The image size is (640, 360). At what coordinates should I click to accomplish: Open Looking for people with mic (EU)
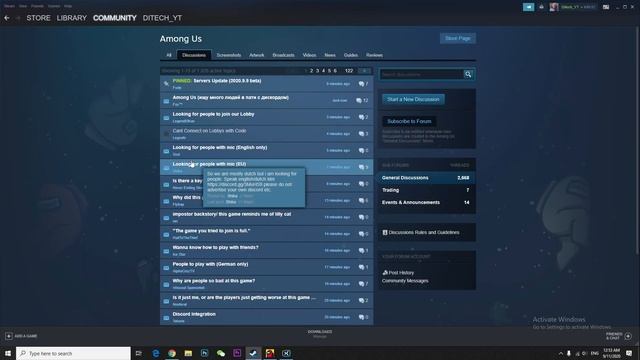pyautogui.click(x=266, y=167)
